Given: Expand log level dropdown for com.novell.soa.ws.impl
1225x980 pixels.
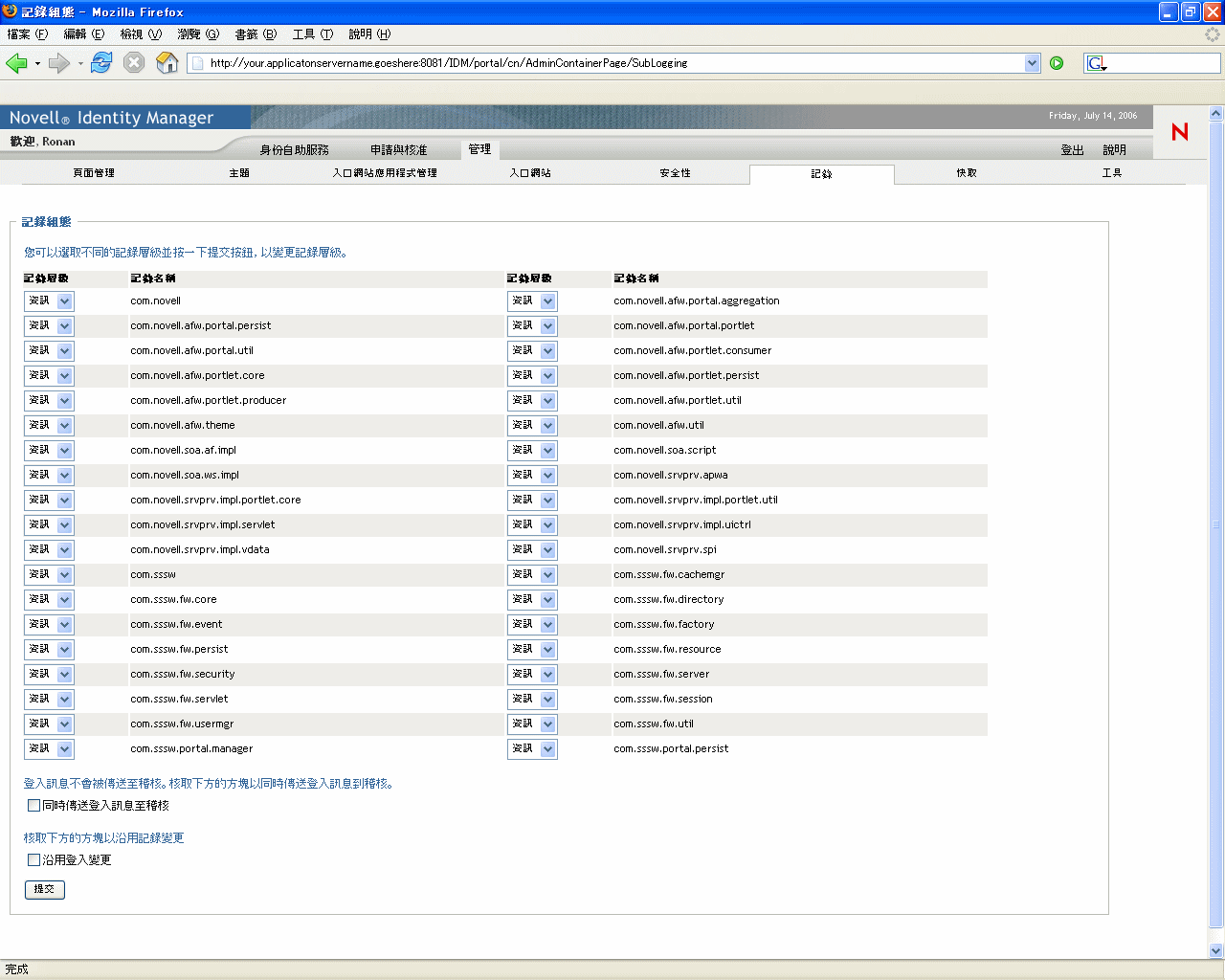Looking at the screenshot, I should (x=49, y=476).
